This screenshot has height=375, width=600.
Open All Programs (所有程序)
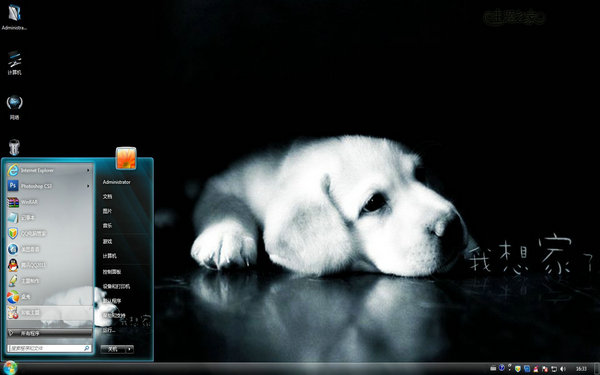(49, 333)
